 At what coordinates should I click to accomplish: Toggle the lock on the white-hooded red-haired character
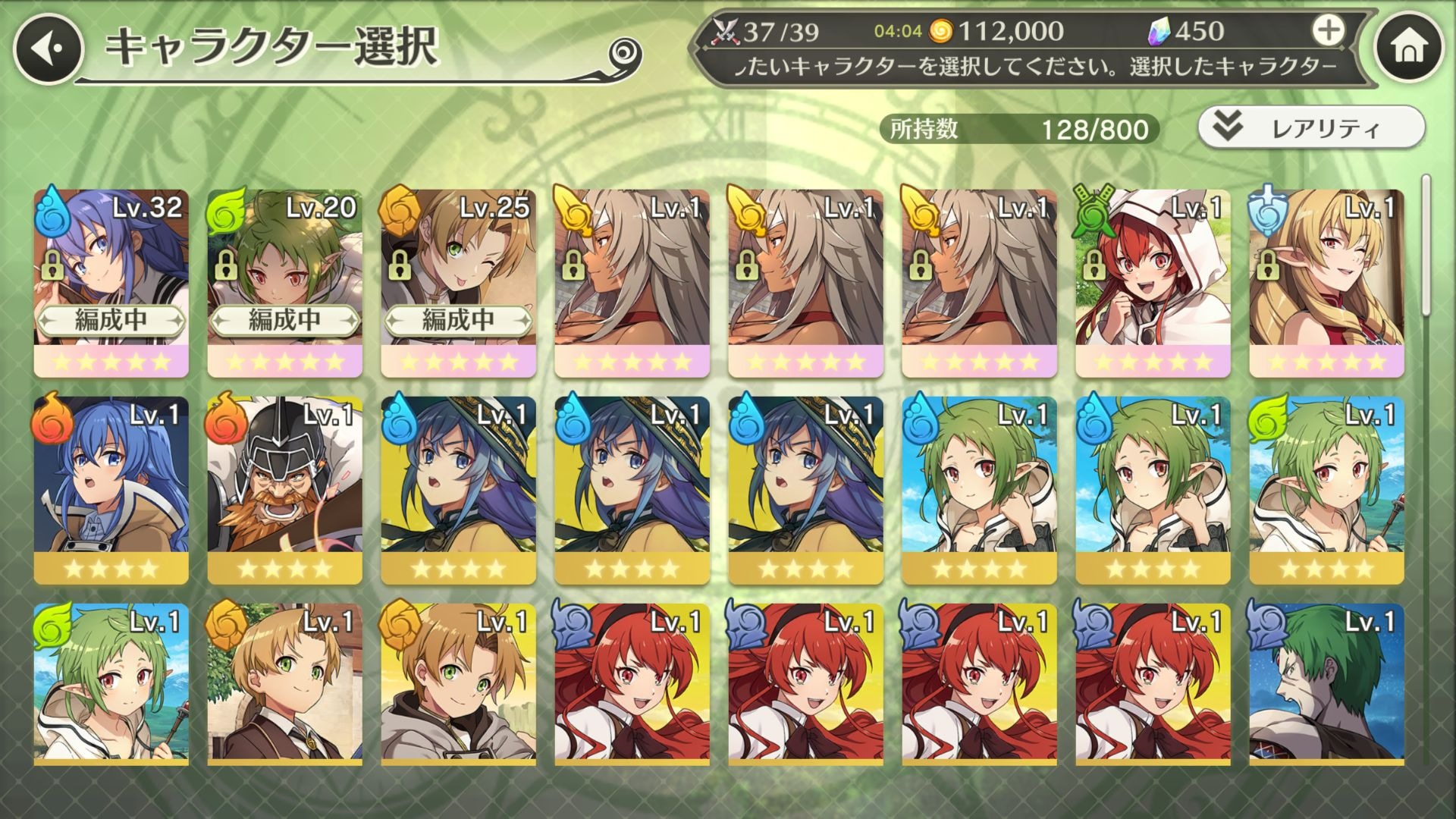1094,266
